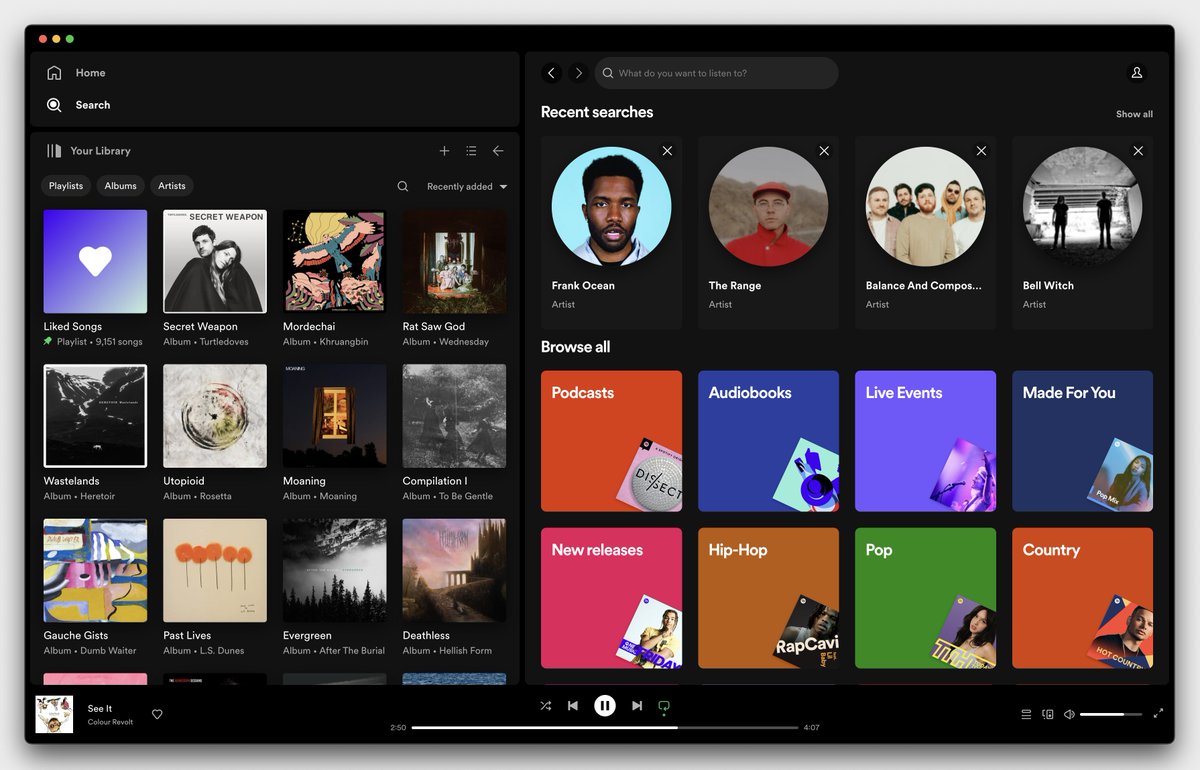
Task: Open Compilation I album
Action: tap(454, 416)
